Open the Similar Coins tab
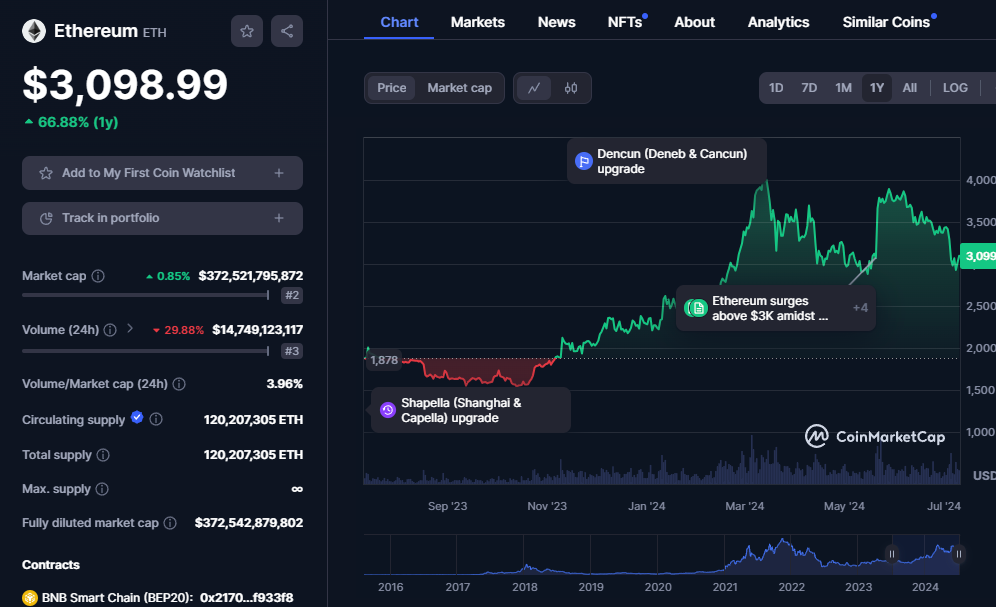The width and height of the screenshot is (996, 607). tap(886, 22)
